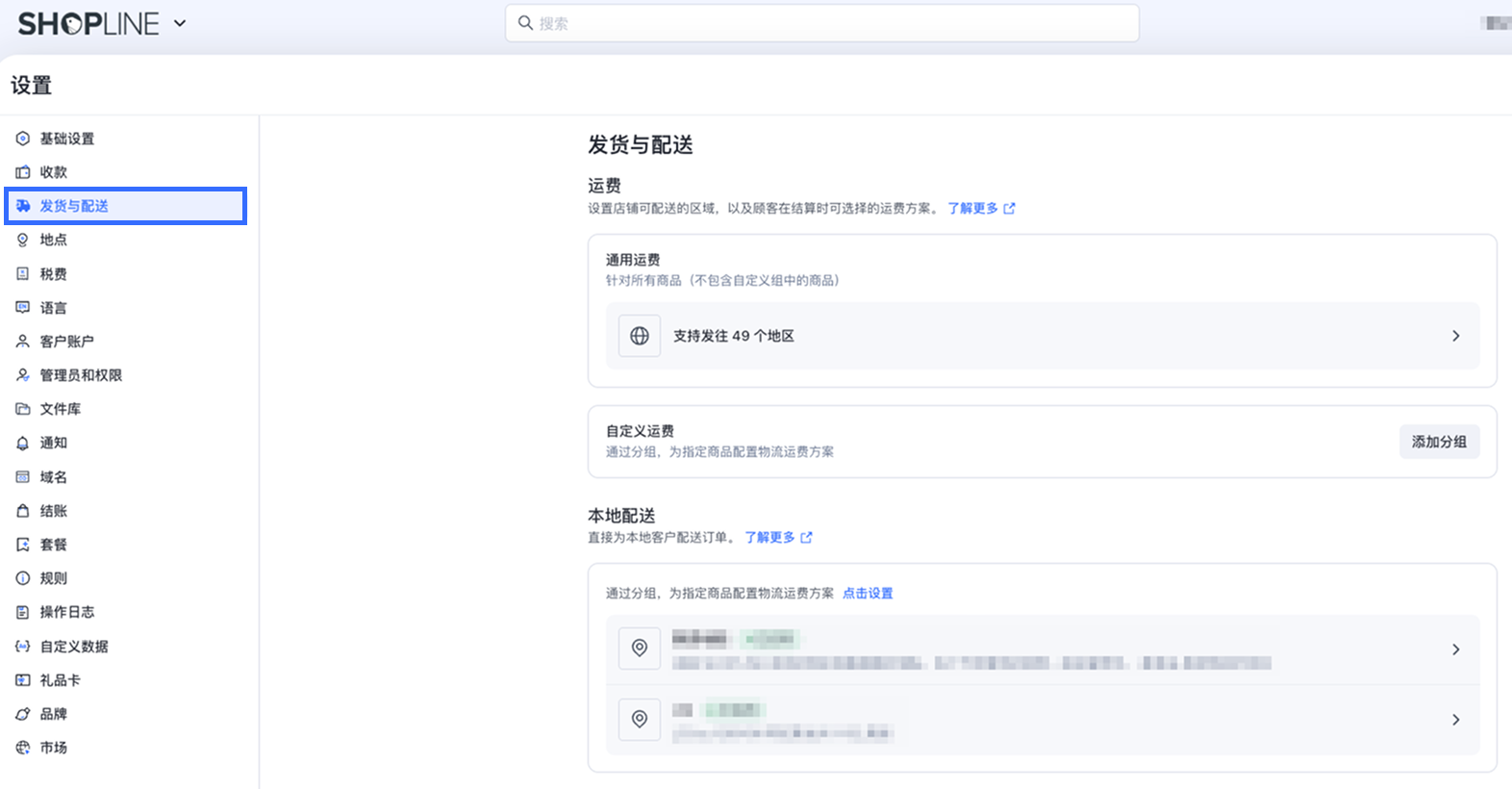Click the 添加分组 button
The width and height of the screenshot is (1512, 789).
tap(1439, 442)
